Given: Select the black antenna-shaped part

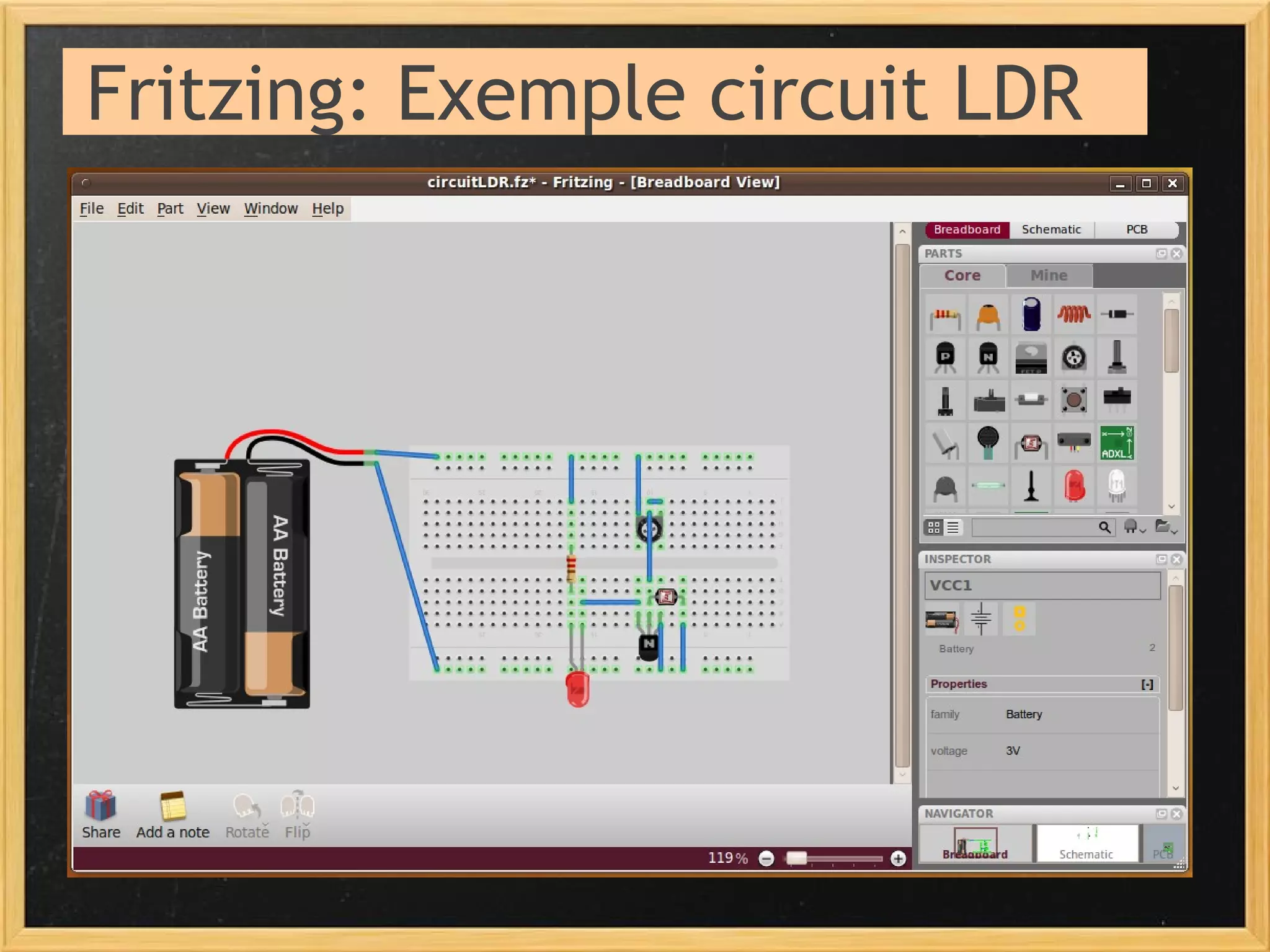Looking at the screenshot, I should (x=1031, y=486).
